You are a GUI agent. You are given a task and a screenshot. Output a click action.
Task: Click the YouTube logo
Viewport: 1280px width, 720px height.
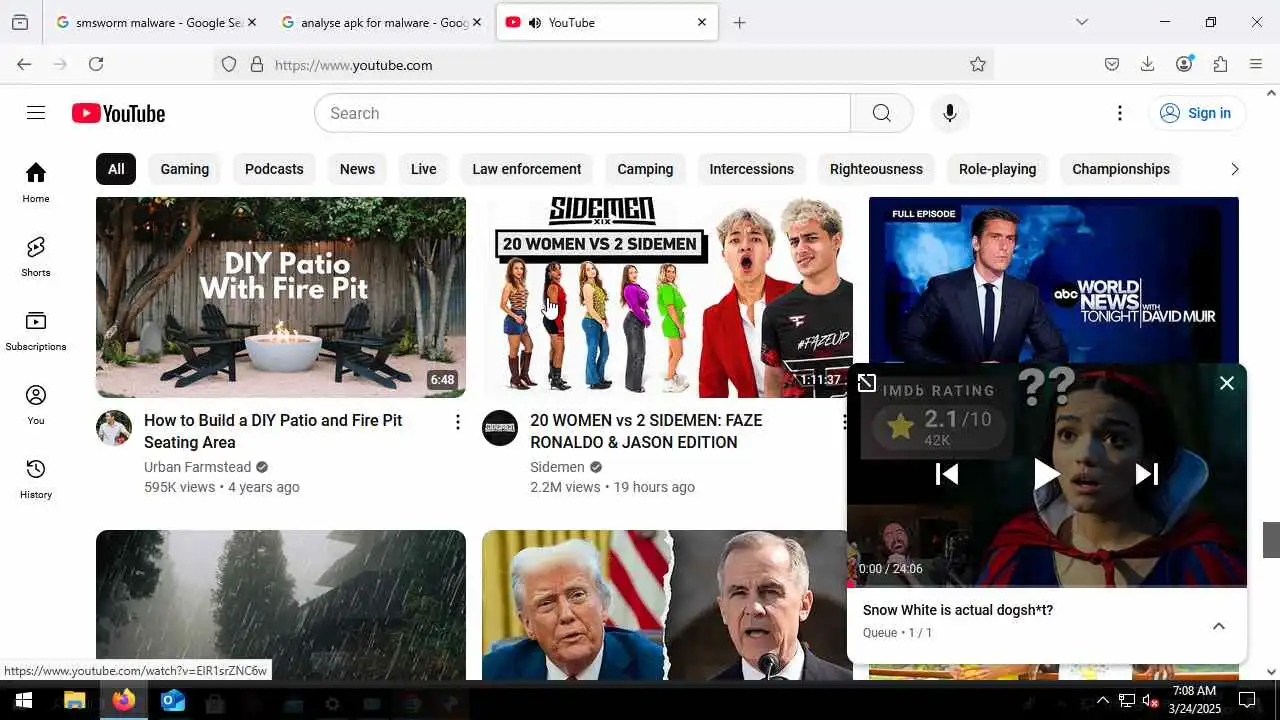[118, 114]
